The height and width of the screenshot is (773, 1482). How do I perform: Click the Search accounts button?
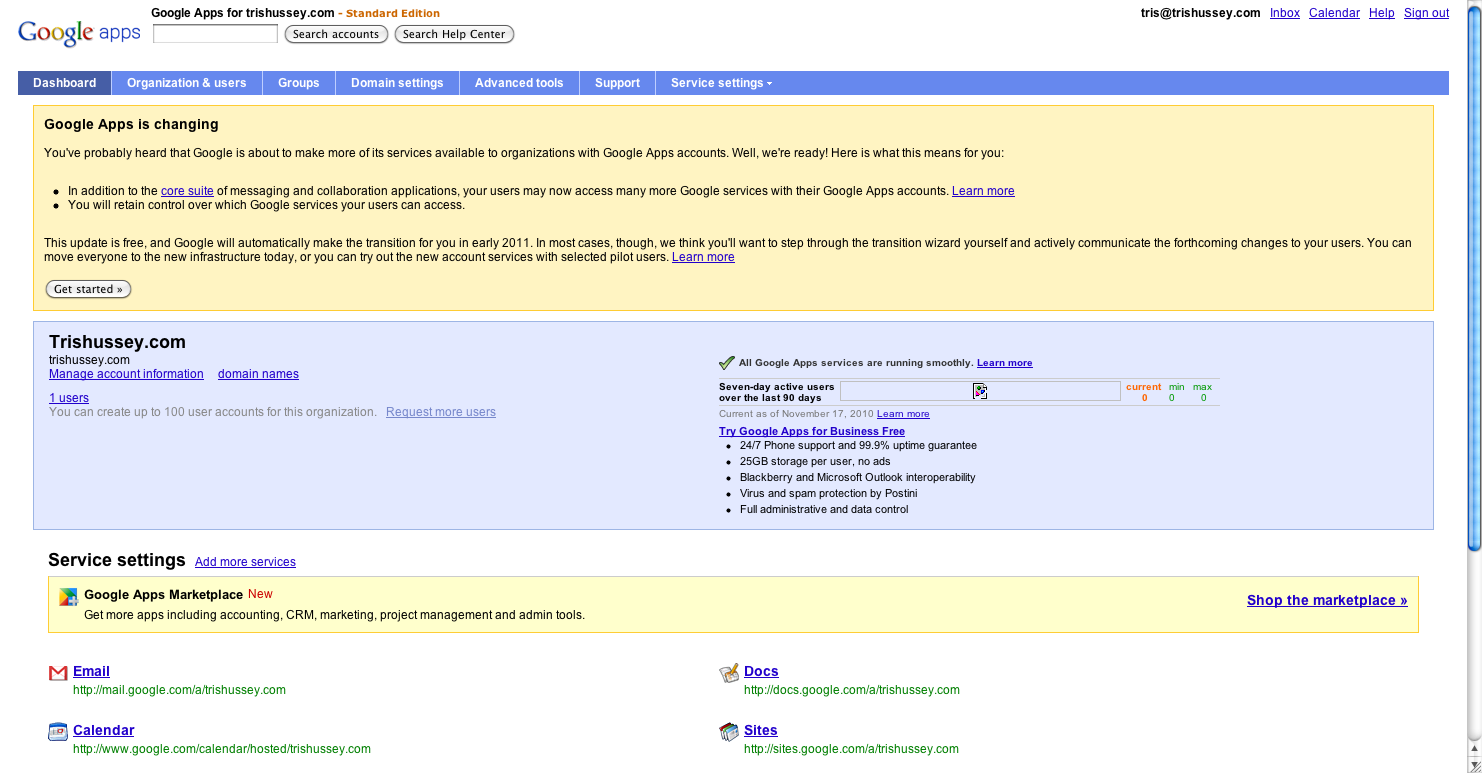click(x=336, y=34)
